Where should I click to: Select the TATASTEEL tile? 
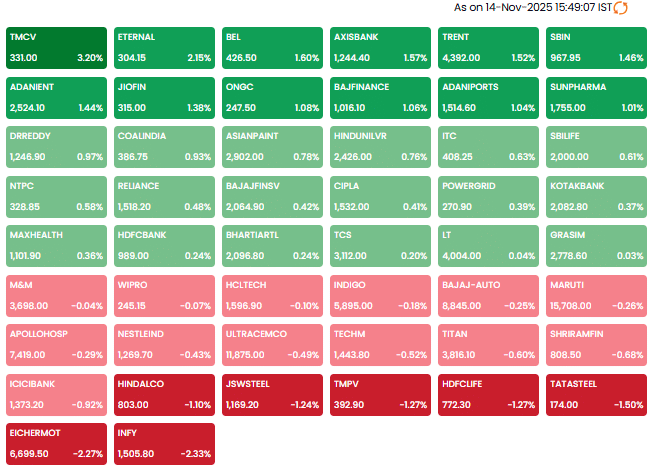coord(596,391)
